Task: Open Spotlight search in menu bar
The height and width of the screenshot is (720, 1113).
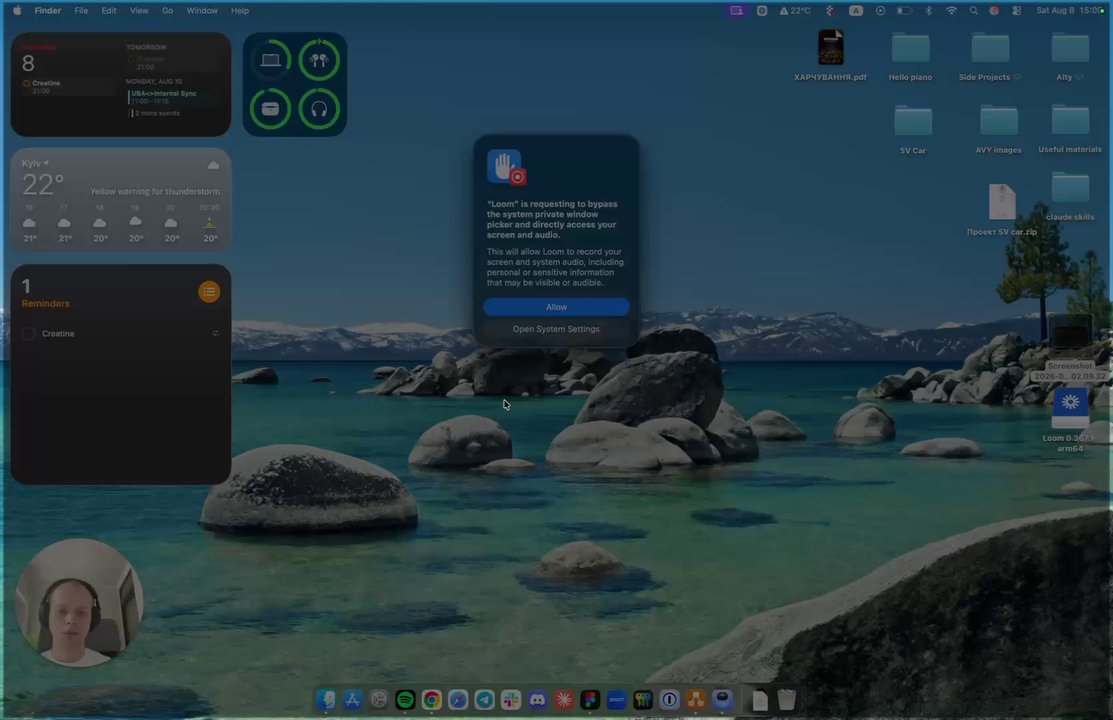Action: click(974, 11)
